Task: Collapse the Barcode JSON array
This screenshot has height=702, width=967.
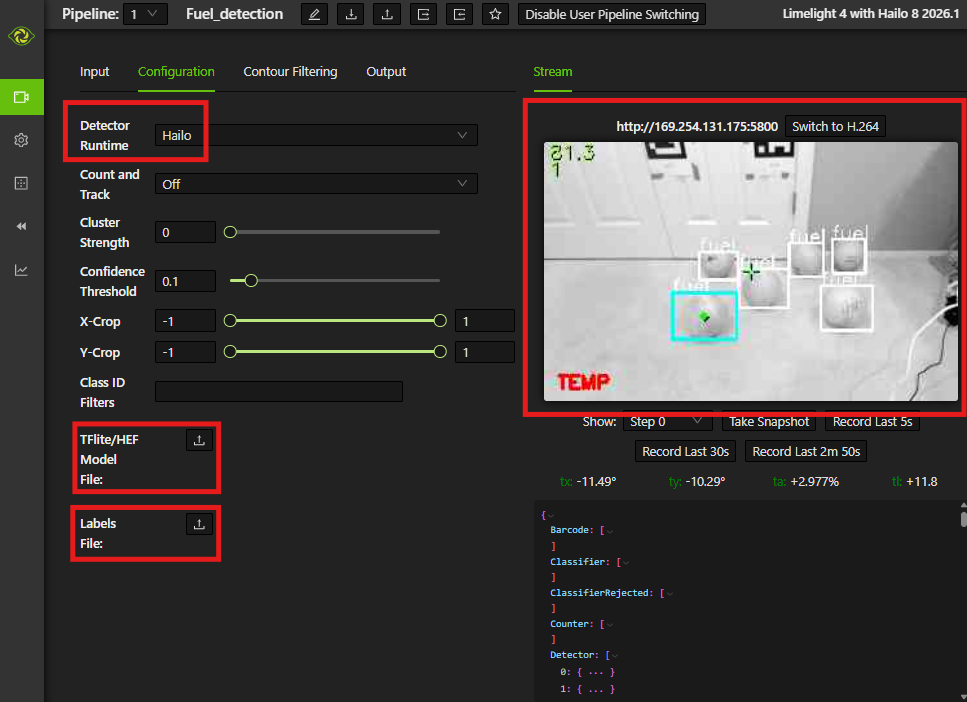Action: click(x=610, y=531)
